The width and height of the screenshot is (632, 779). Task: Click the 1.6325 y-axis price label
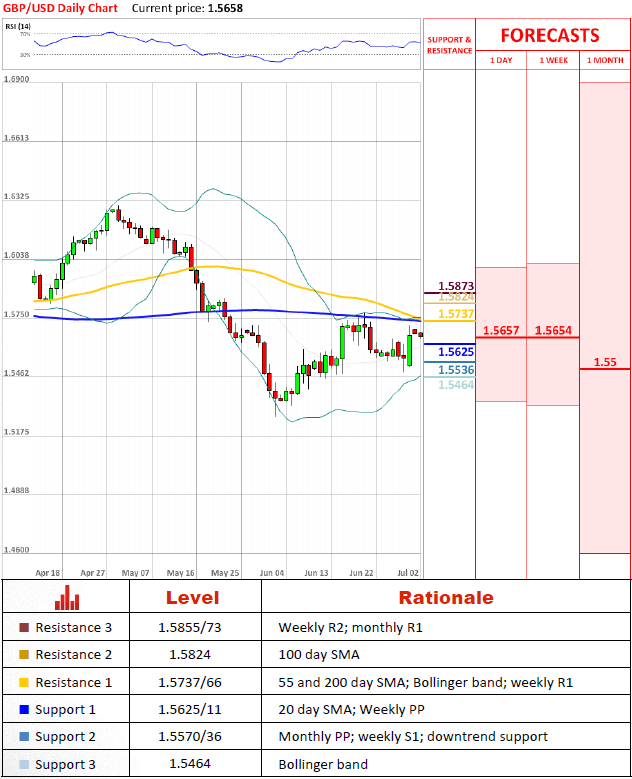(16, 196)
